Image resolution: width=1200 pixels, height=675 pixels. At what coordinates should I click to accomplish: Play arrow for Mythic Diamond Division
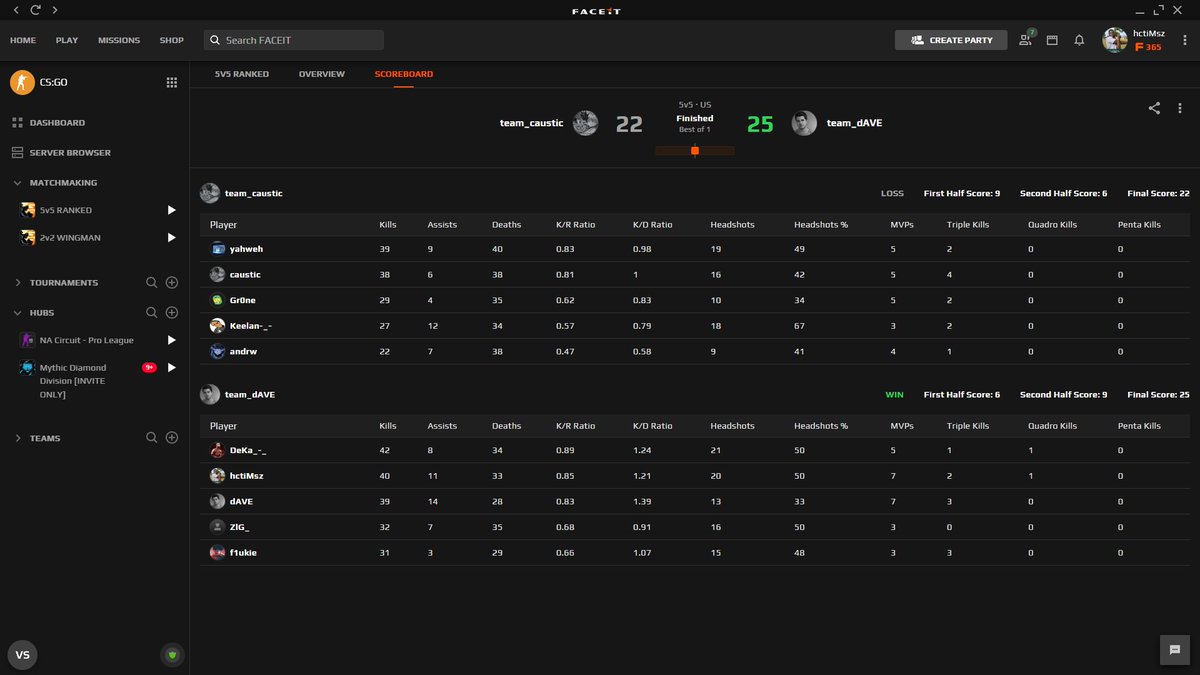(171, 368)
